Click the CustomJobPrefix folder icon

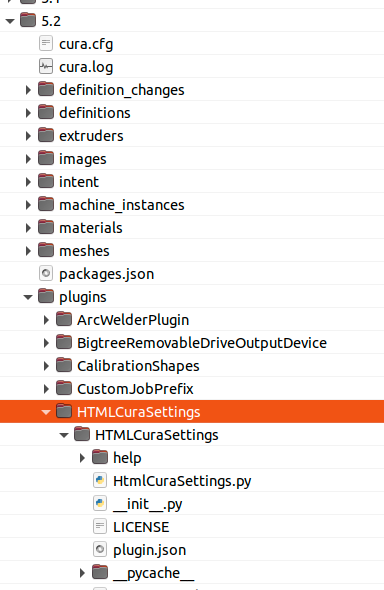click(64, 388)
